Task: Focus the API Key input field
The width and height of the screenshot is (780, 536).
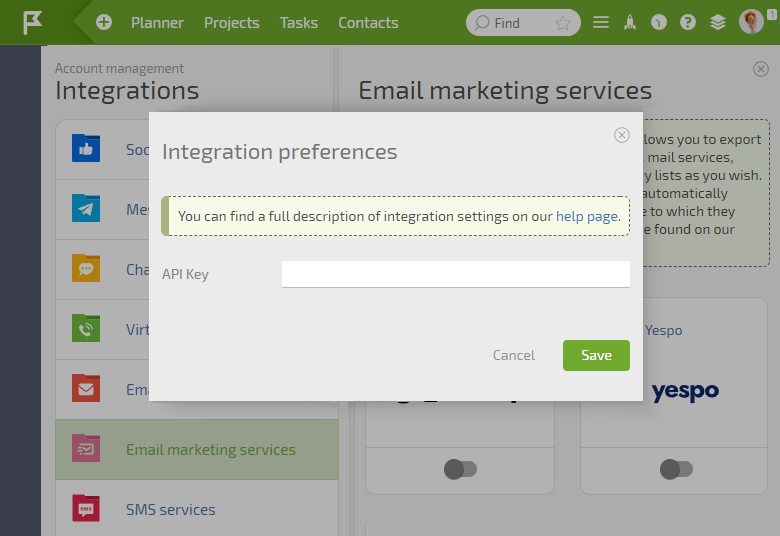Action: [x=456, y=274]
